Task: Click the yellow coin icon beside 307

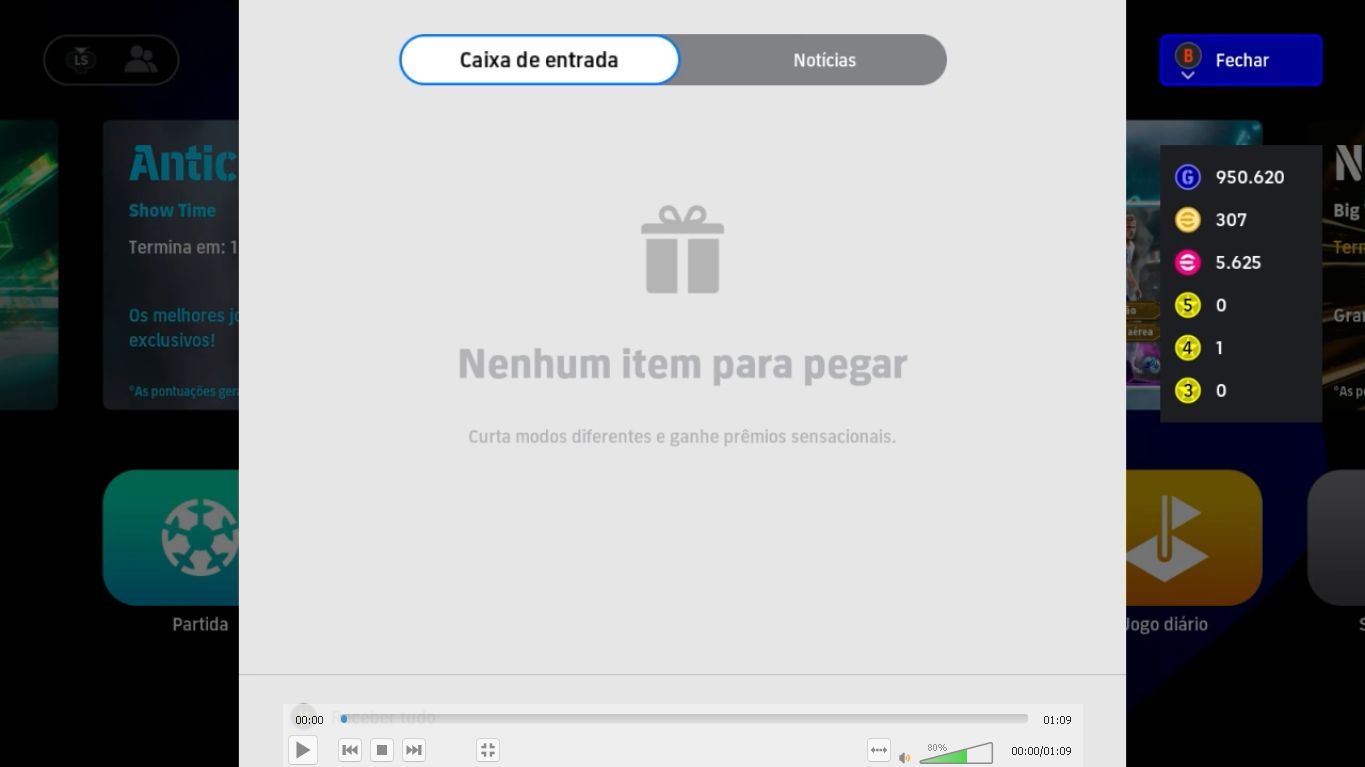Action: click(1188, 220)
